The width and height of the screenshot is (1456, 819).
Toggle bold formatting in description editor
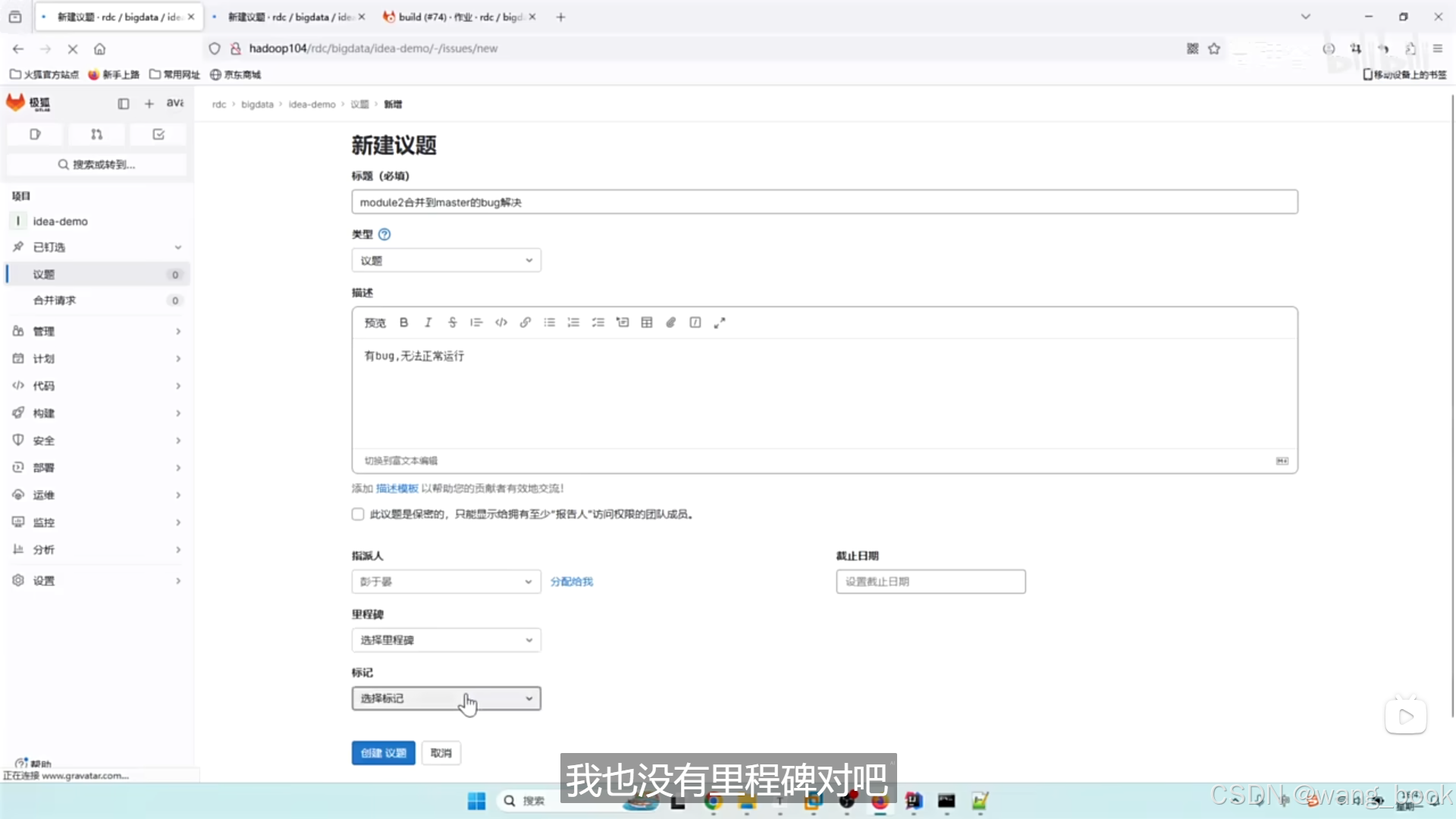pyautogui.click(x=404, y=322)
